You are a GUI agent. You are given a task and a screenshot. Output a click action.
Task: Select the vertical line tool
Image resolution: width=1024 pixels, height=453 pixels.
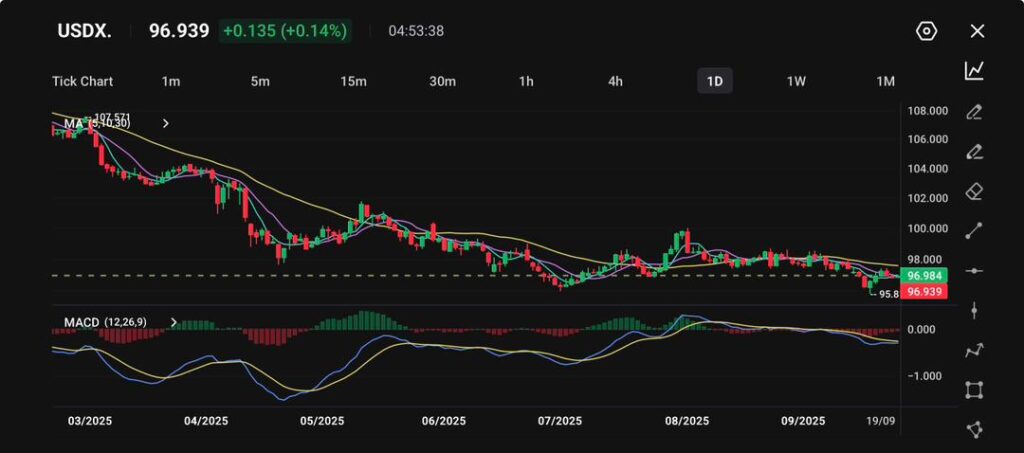[974, 310]
